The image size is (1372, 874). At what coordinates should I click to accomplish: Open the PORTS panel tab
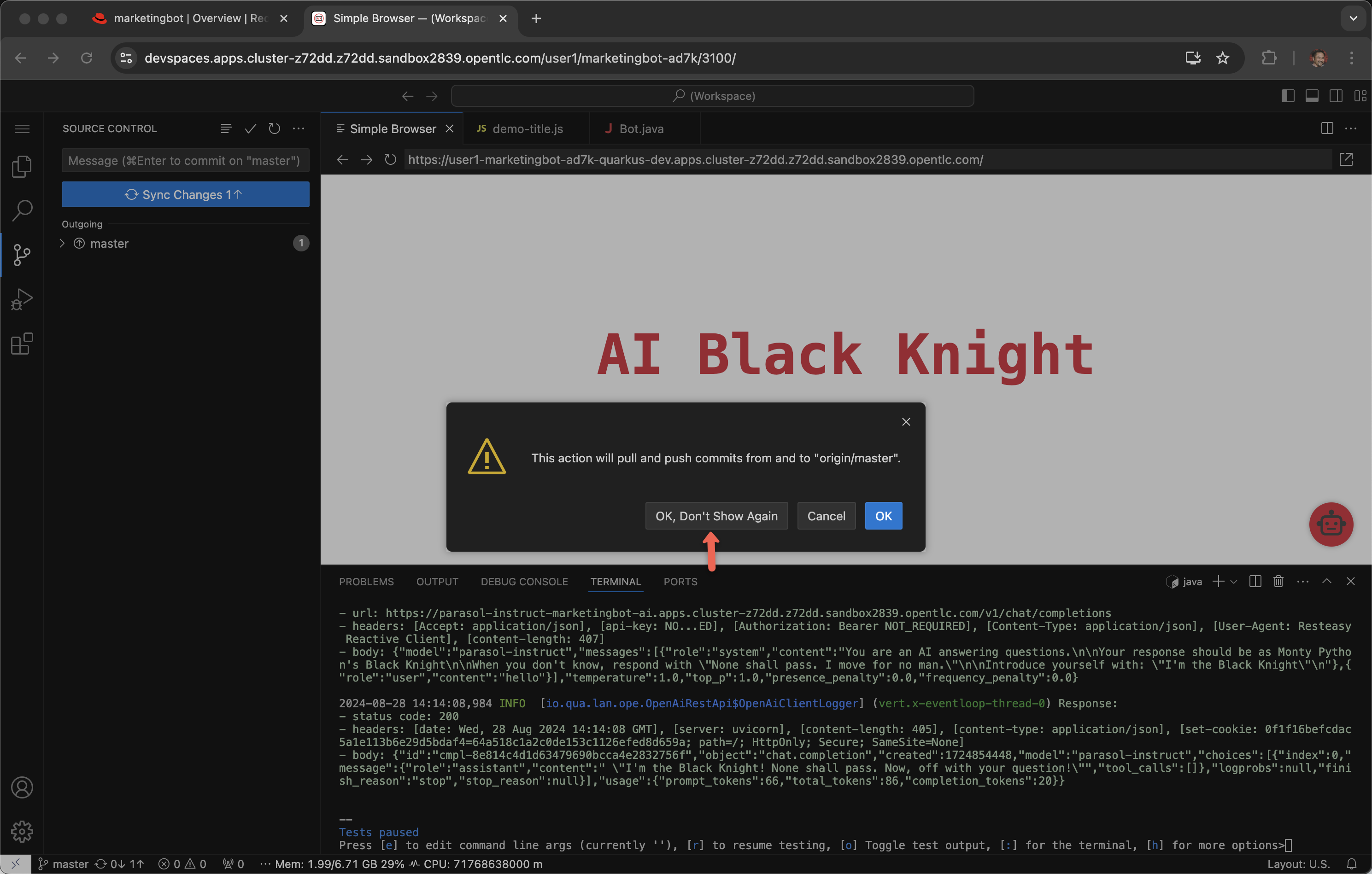(680, 581)
